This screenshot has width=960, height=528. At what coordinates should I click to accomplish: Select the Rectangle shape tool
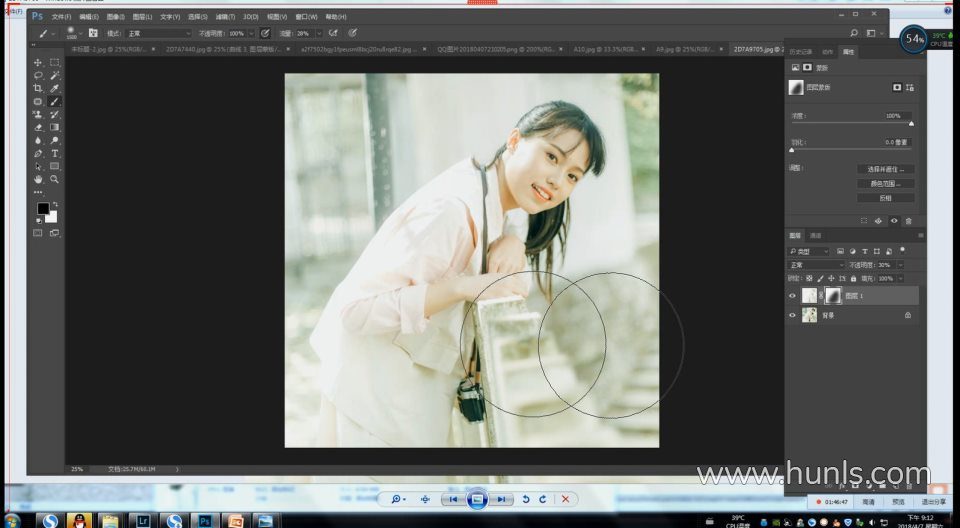click(x=54, y=166)
